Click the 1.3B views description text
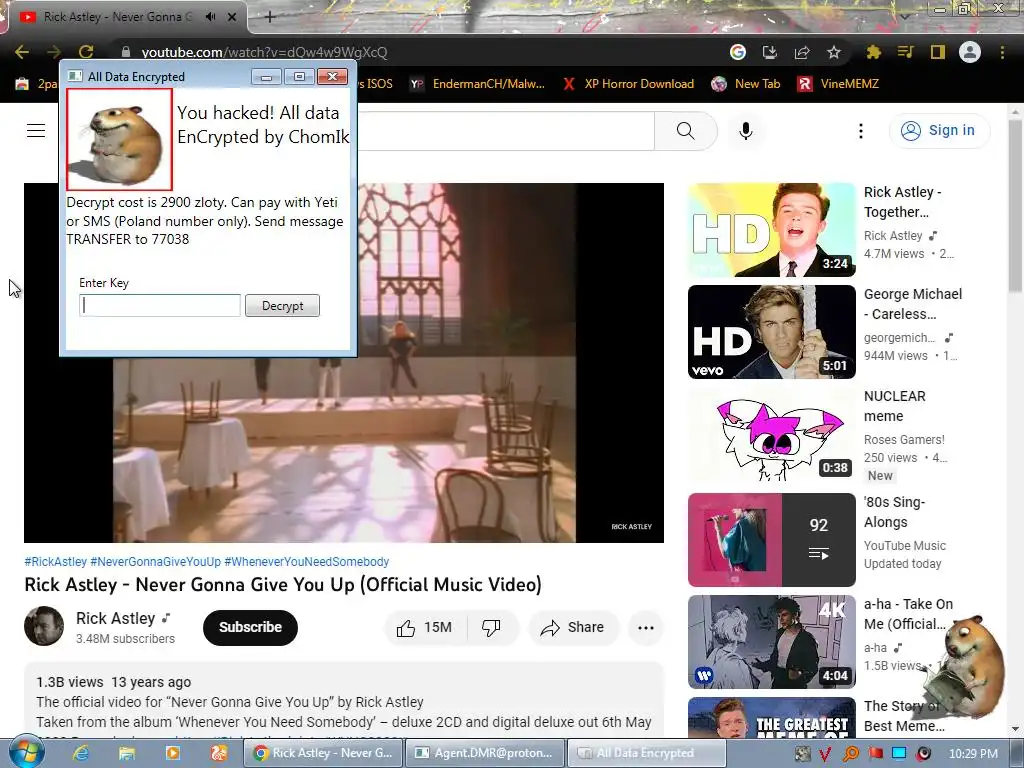The height and width of the screenshot is (768, 1024). tap(70, 682)
